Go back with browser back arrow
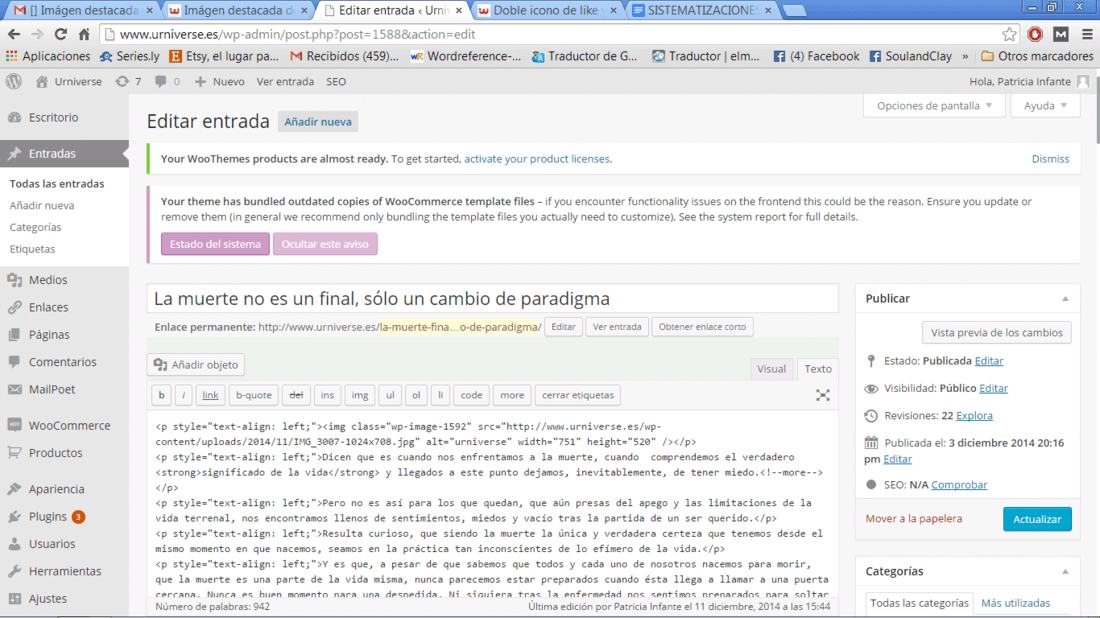Viewport: 1100px width, 618px height. coord(14,34)
